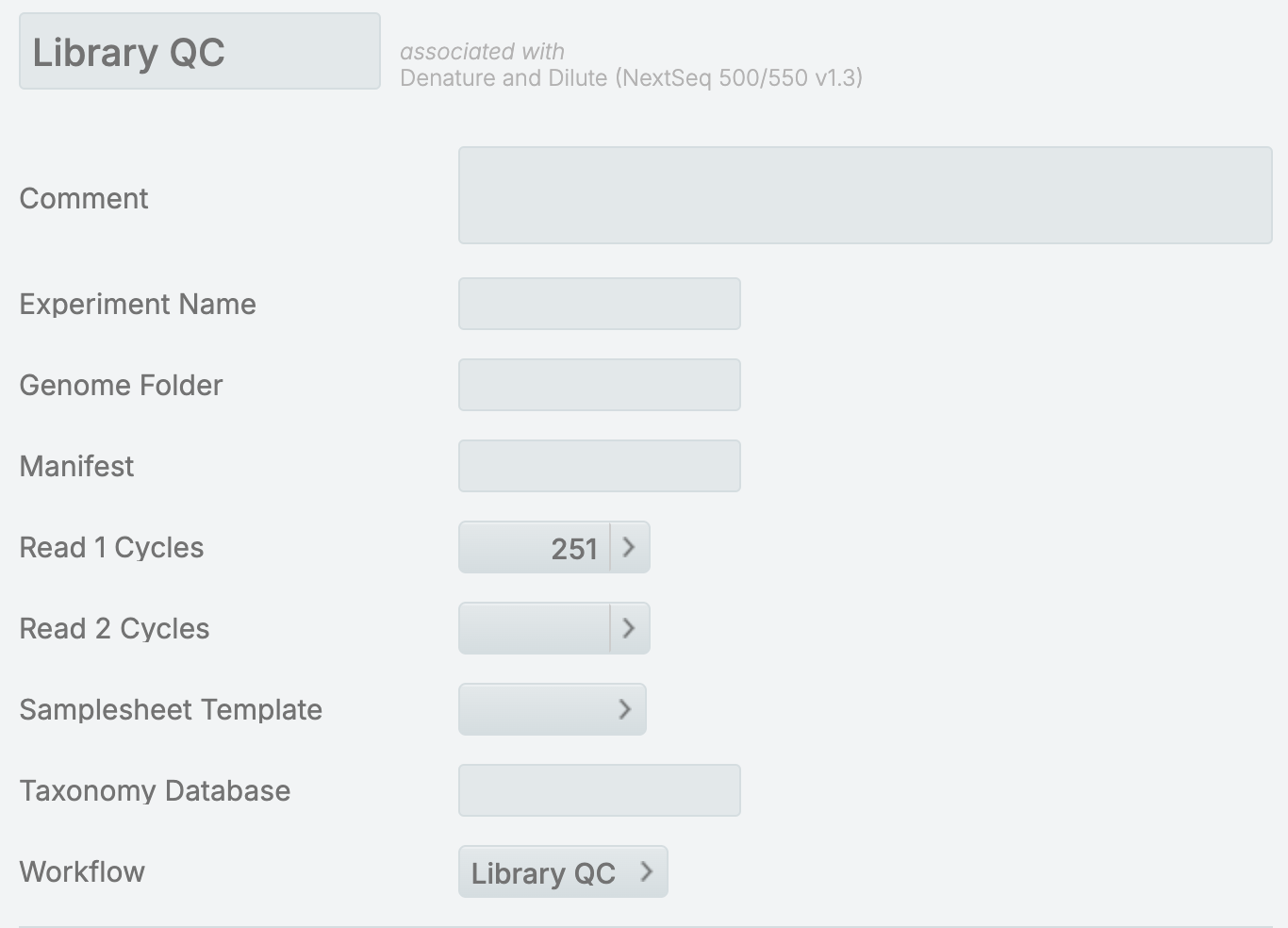Focus the Comment text area
This screenshot has width=1288, height=928.
coord(865,195)
